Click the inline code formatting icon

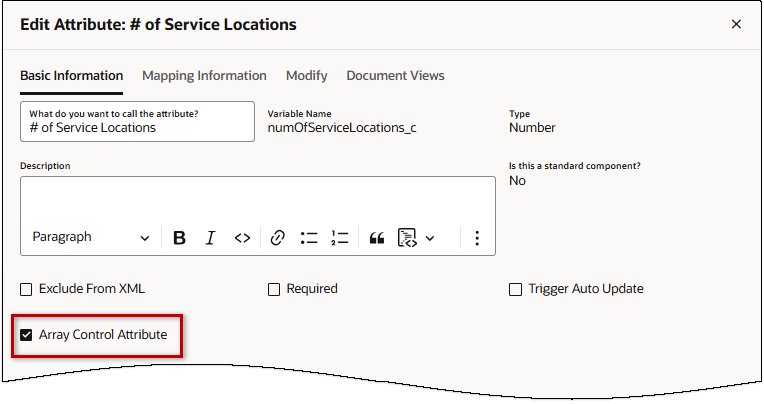pos(242,238)
